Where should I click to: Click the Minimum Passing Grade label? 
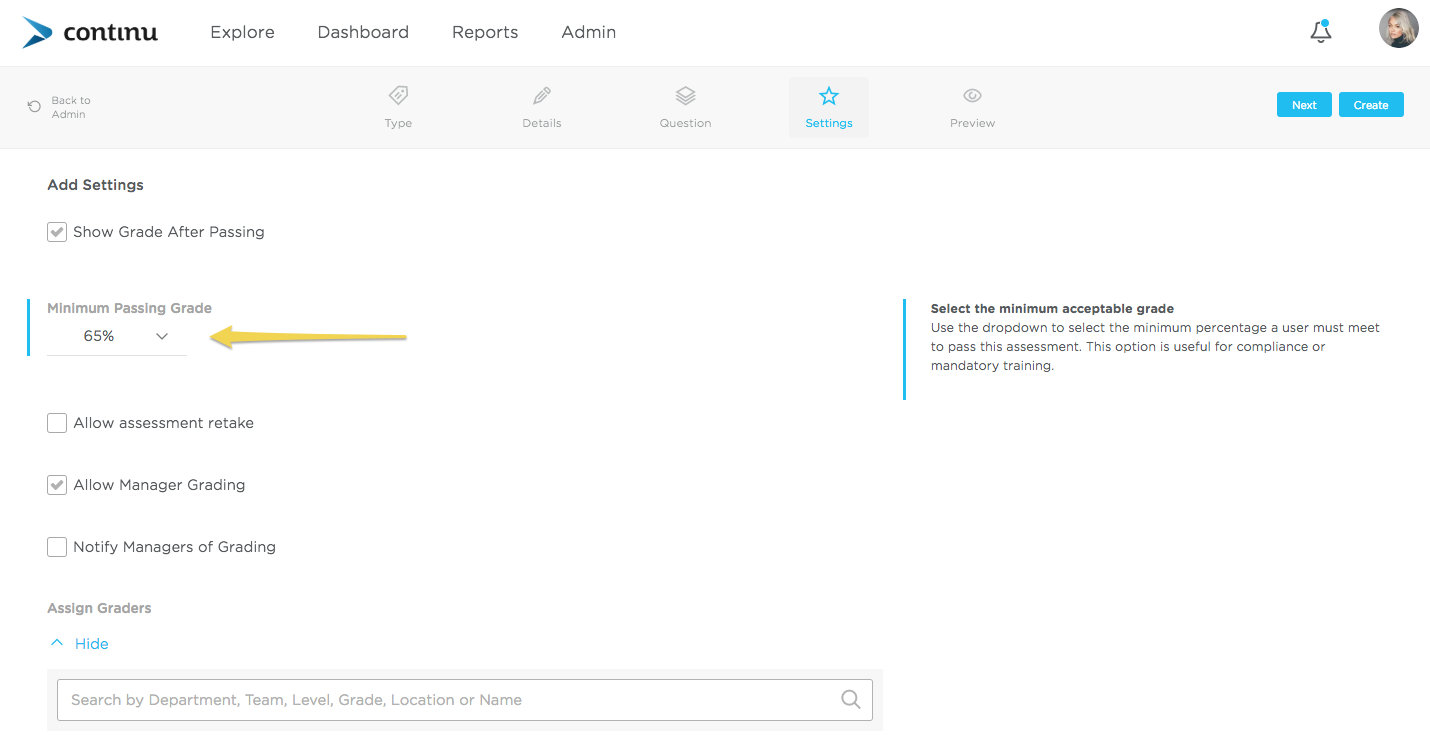tap(130, 308)
